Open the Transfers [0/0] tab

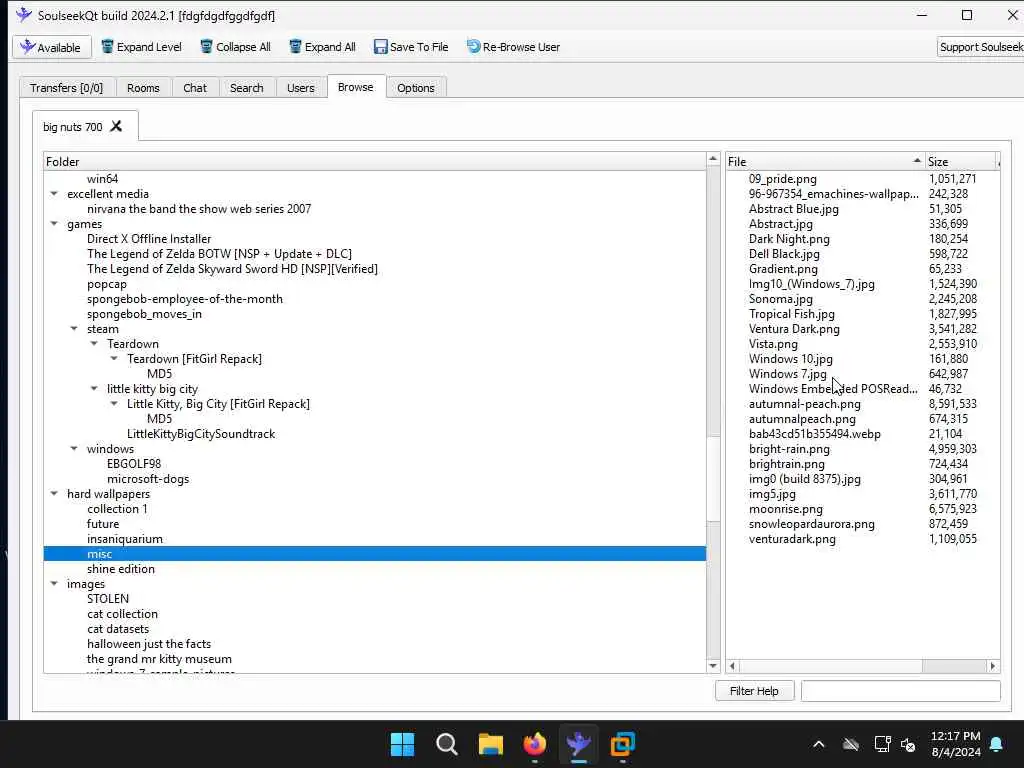pyautogui.click(x=67, y=88)
